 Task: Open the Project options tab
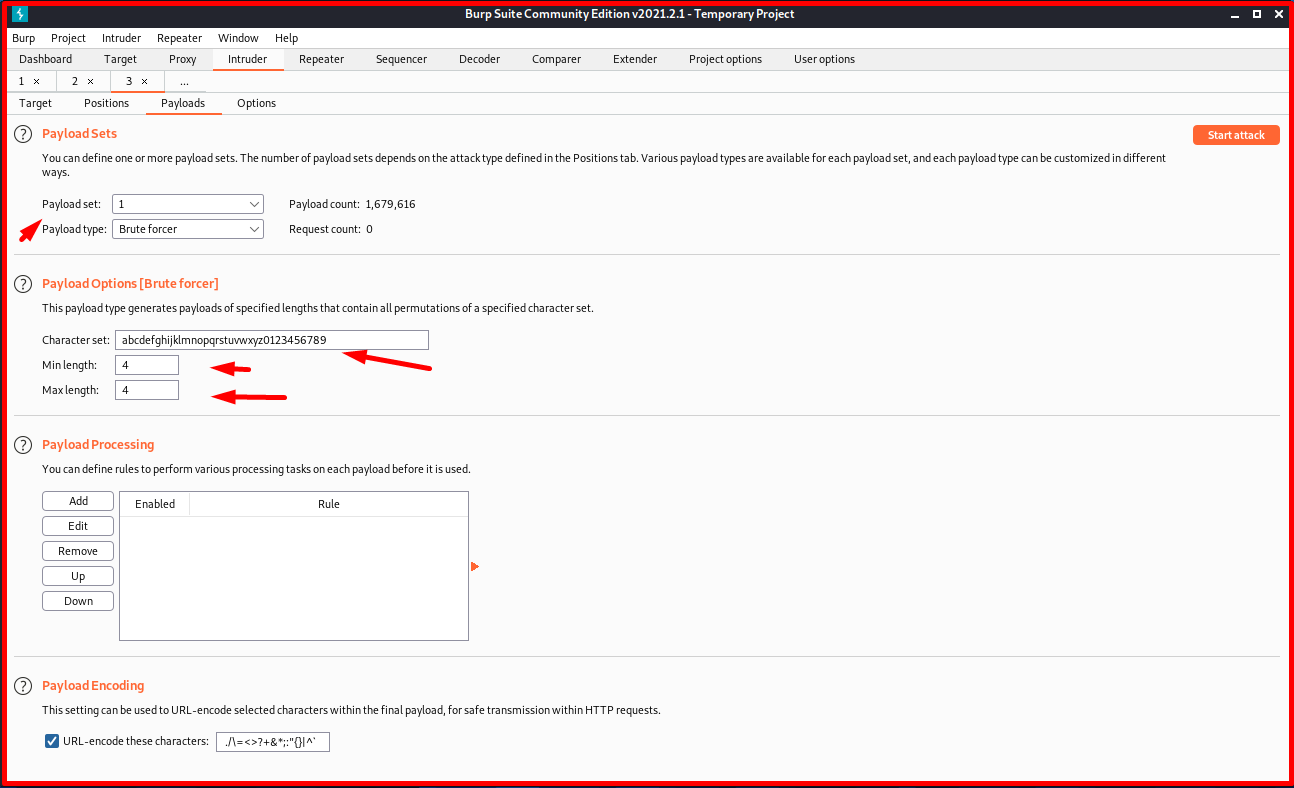click(x=726, y=59)
